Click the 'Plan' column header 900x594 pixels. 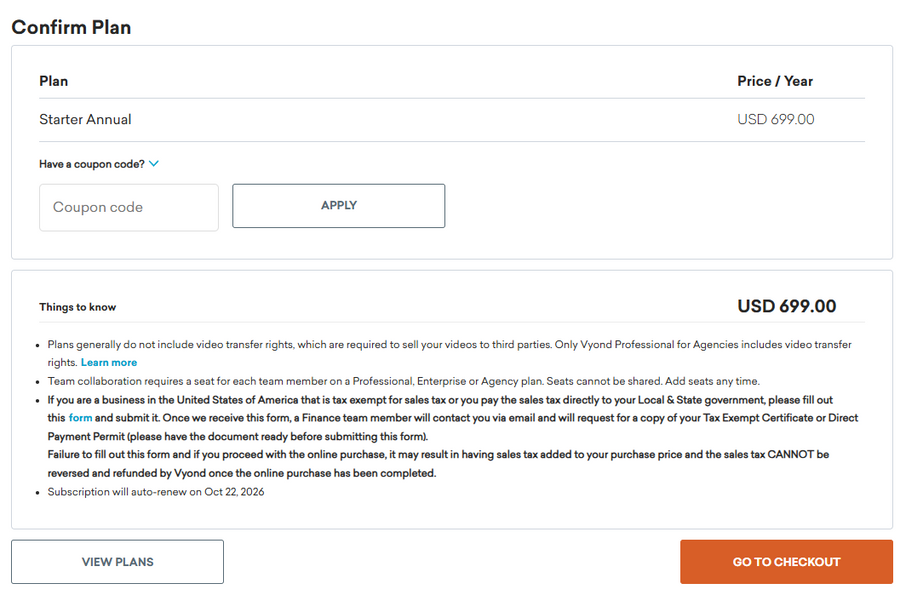[54, 81]
